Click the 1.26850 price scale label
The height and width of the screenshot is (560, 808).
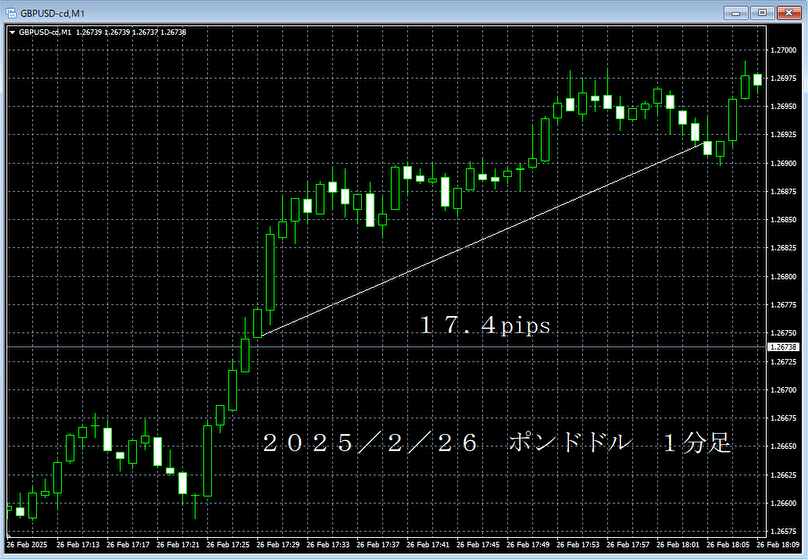pos(783,220)
